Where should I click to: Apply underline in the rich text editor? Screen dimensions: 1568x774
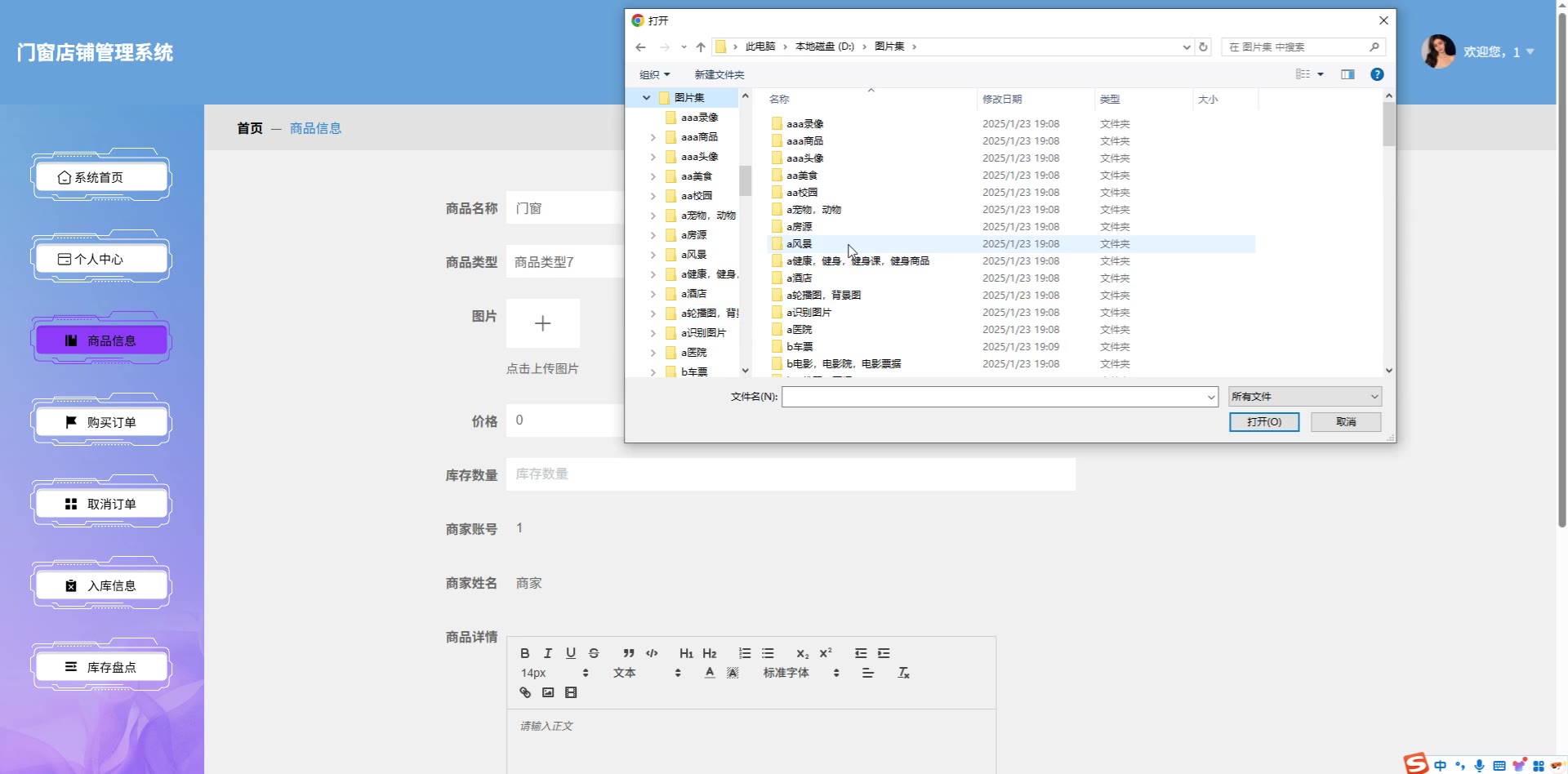point(571,653)
